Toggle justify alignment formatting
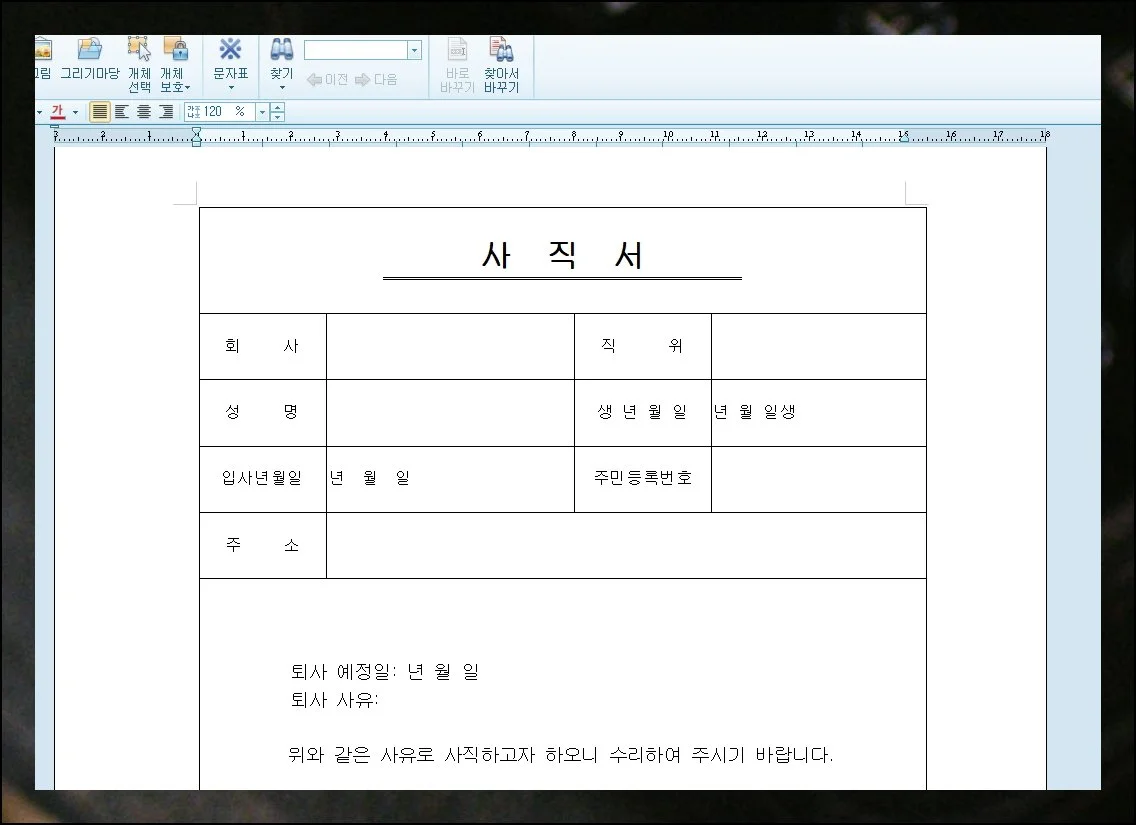 coord(99,111)
